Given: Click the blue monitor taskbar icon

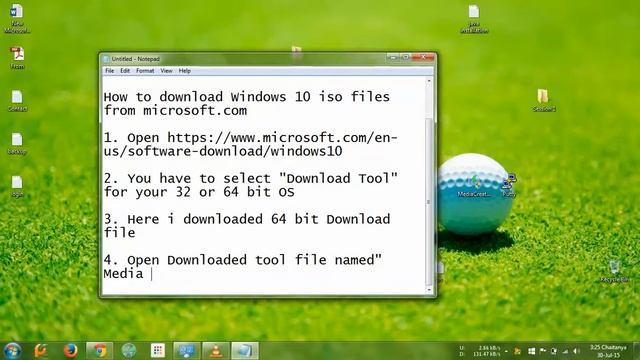Looking at the screenshot, I should (187, 351).
